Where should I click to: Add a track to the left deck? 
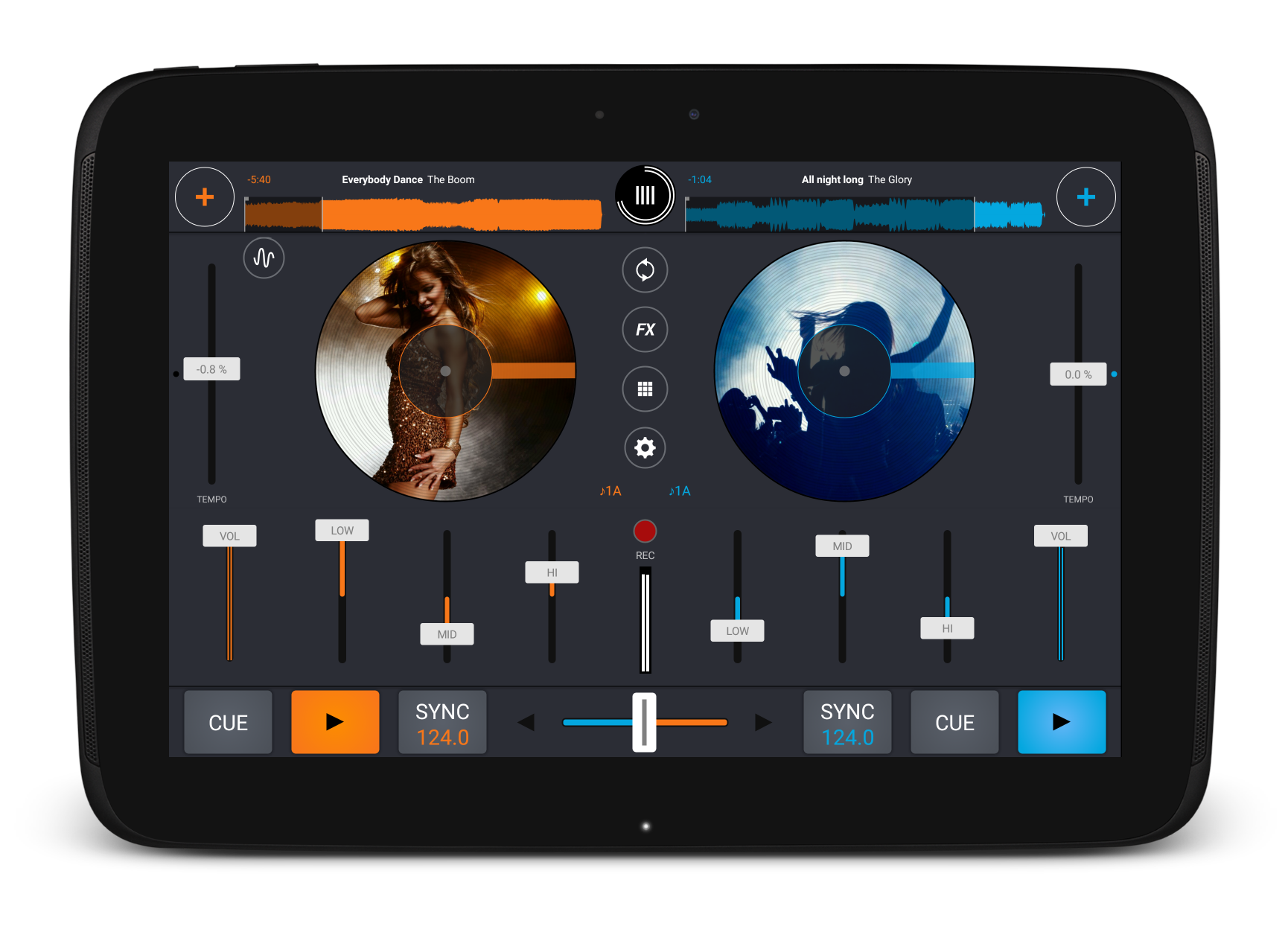[x=205, y=197]
